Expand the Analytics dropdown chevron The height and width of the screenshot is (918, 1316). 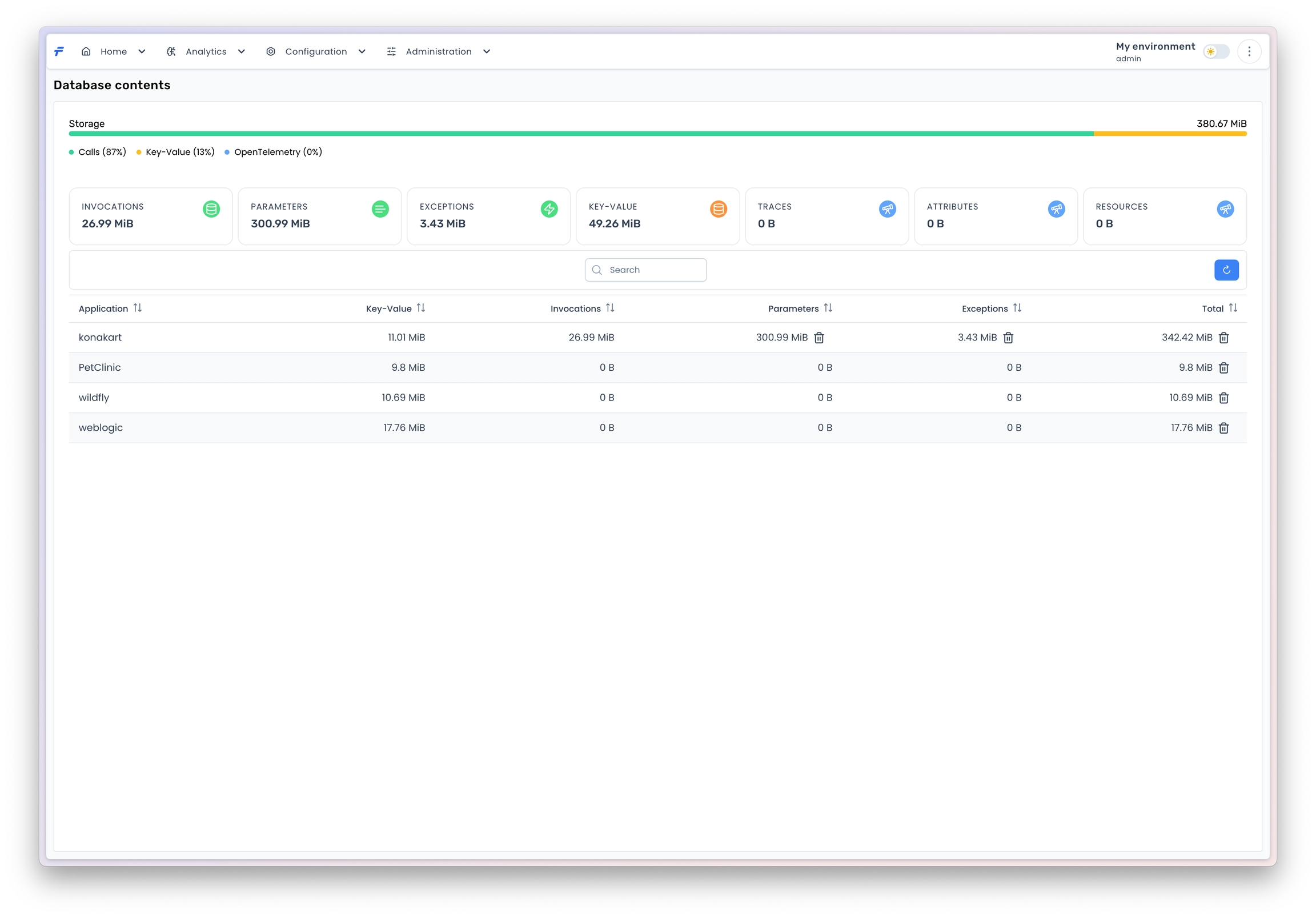(241, 51)
